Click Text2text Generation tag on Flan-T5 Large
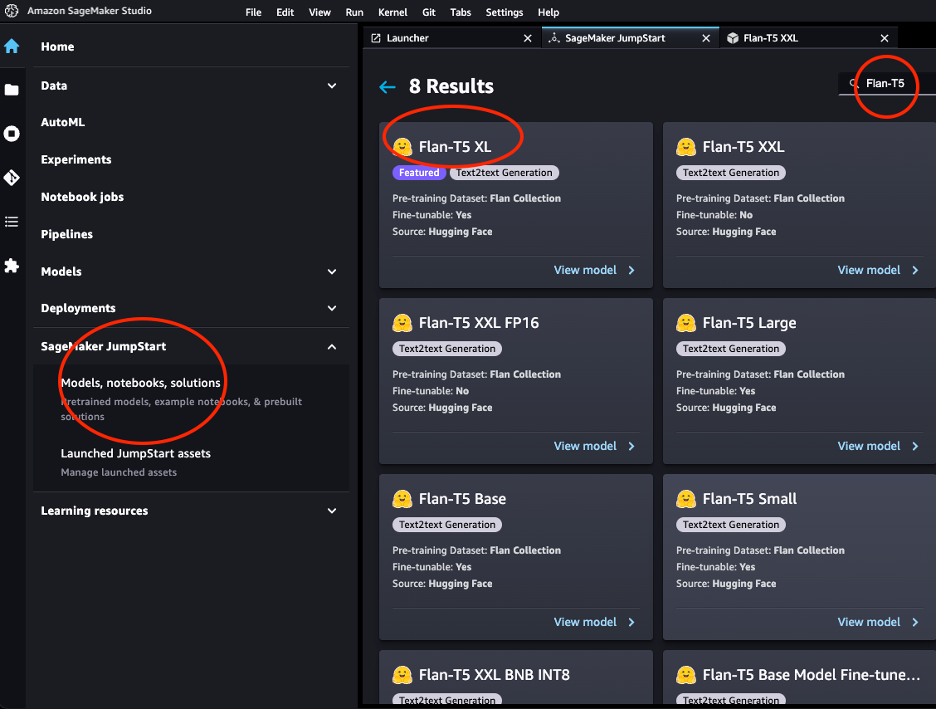 click(731, 349)
